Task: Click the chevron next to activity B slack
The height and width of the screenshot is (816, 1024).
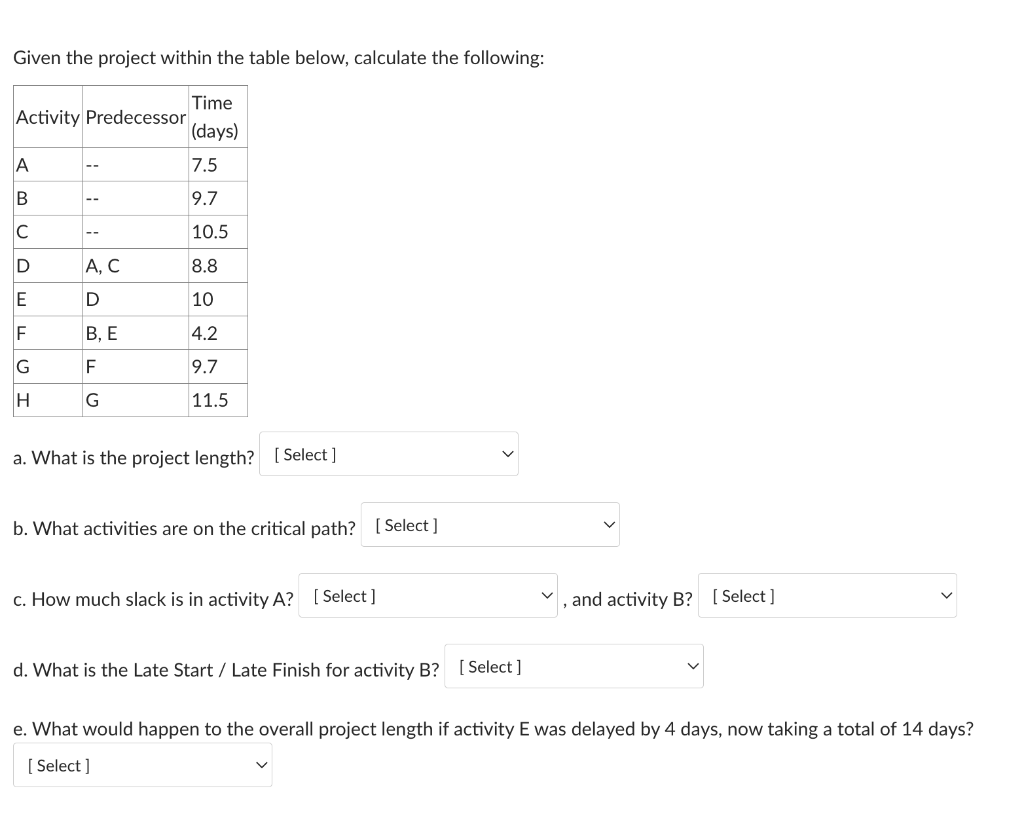Action: click(945, 595)
